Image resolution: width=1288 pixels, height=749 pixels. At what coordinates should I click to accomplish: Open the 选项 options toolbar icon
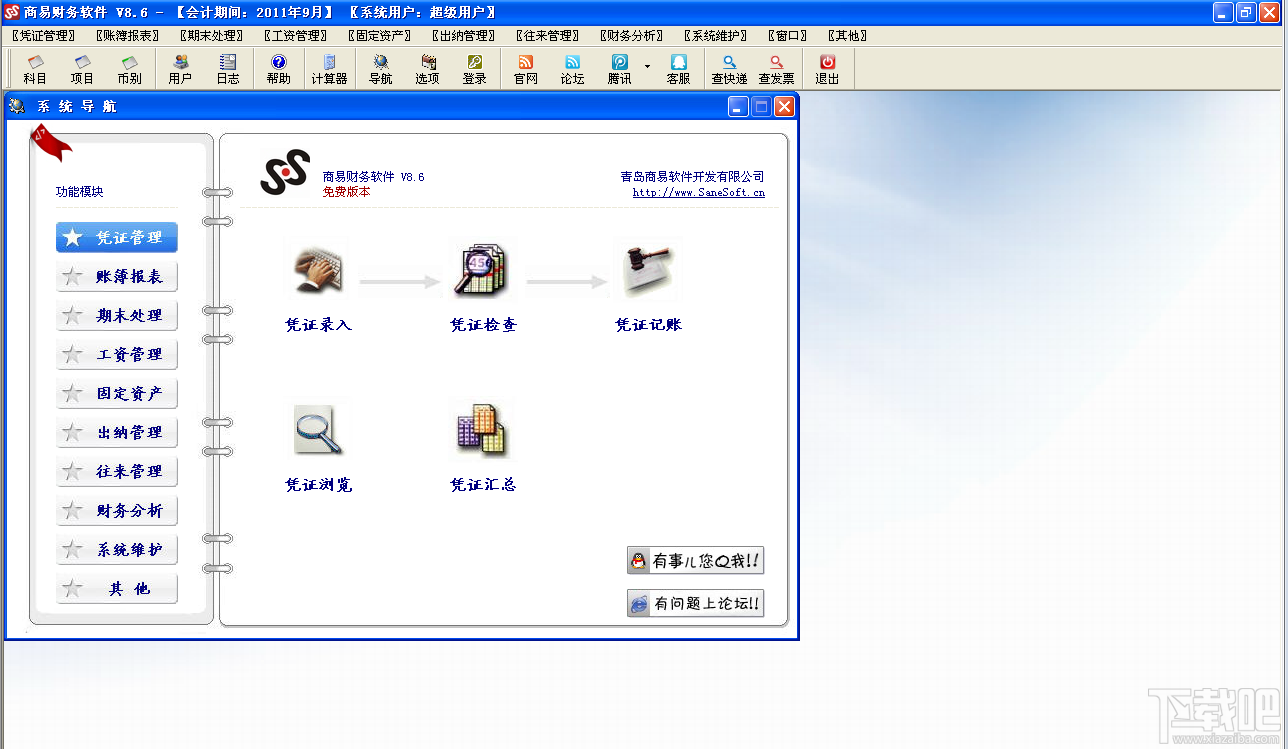(427, 68)
